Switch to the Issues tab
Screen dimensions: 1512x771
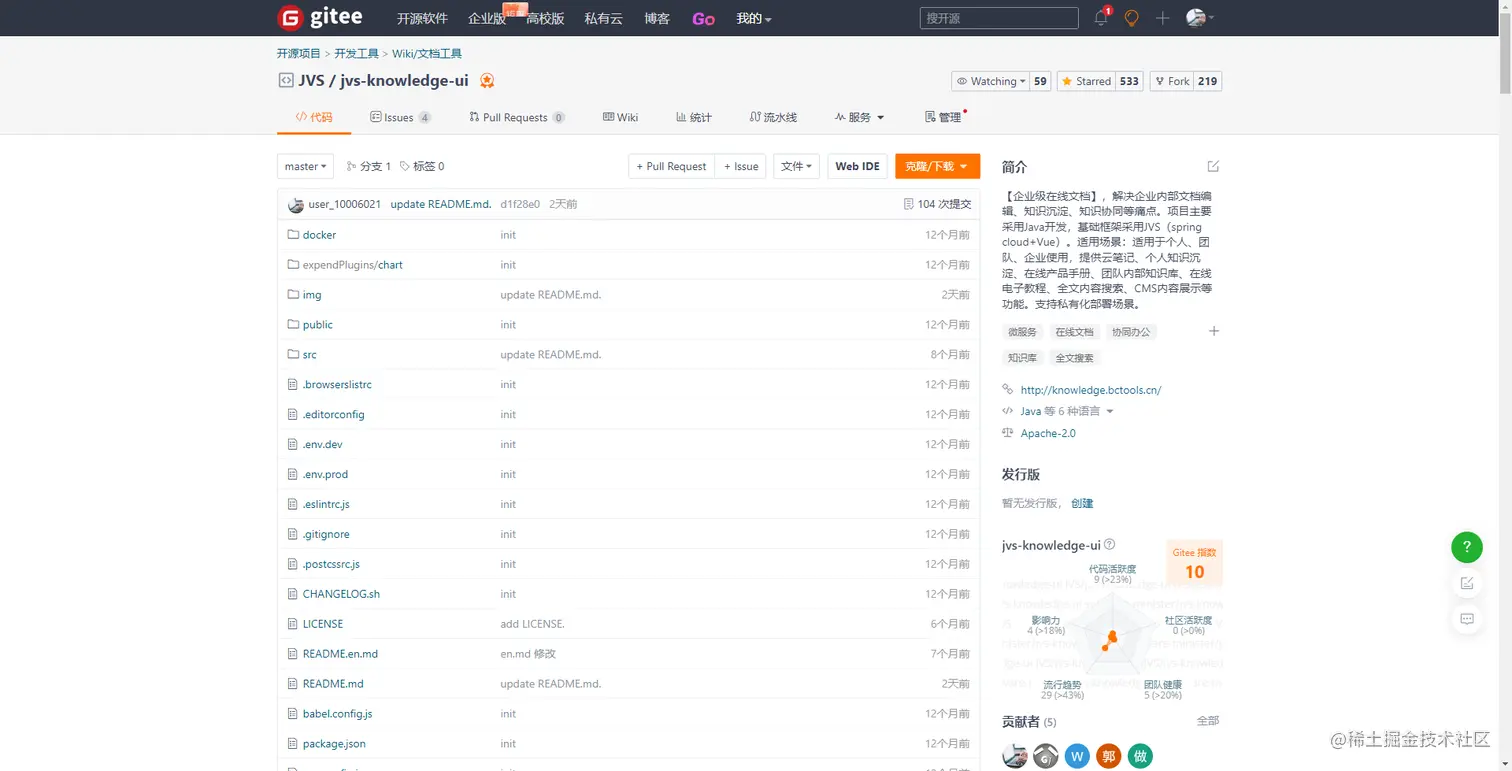pyautogui.click(x=400, y=117)
